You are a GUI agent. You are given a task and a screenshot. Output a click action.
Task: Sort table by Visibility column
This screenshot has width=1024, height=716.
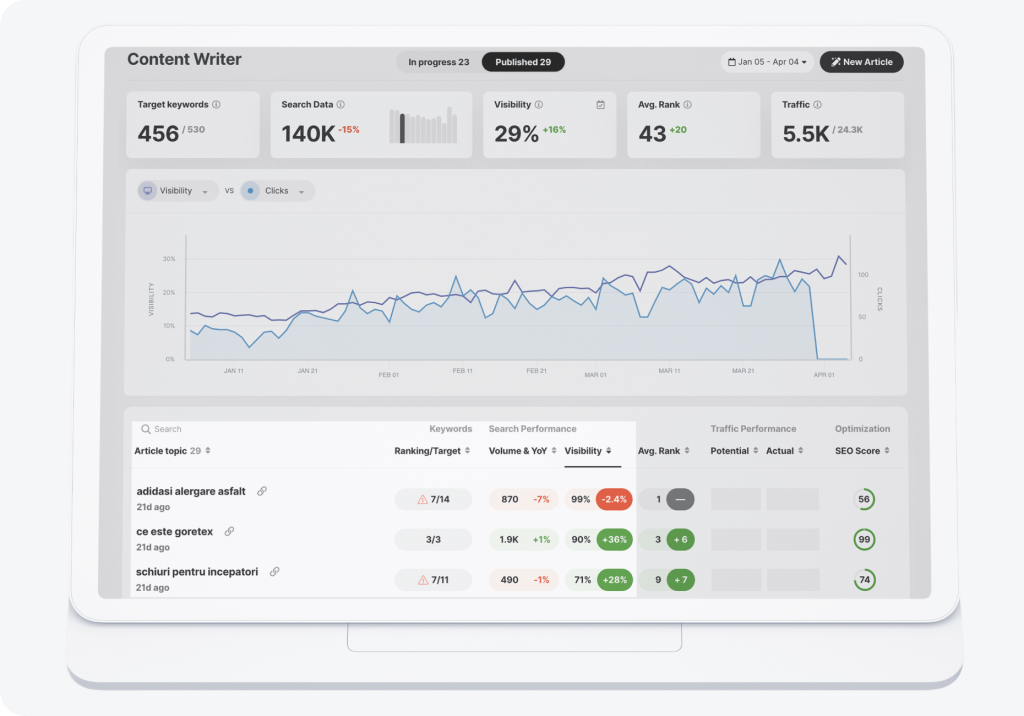(588, 451)
